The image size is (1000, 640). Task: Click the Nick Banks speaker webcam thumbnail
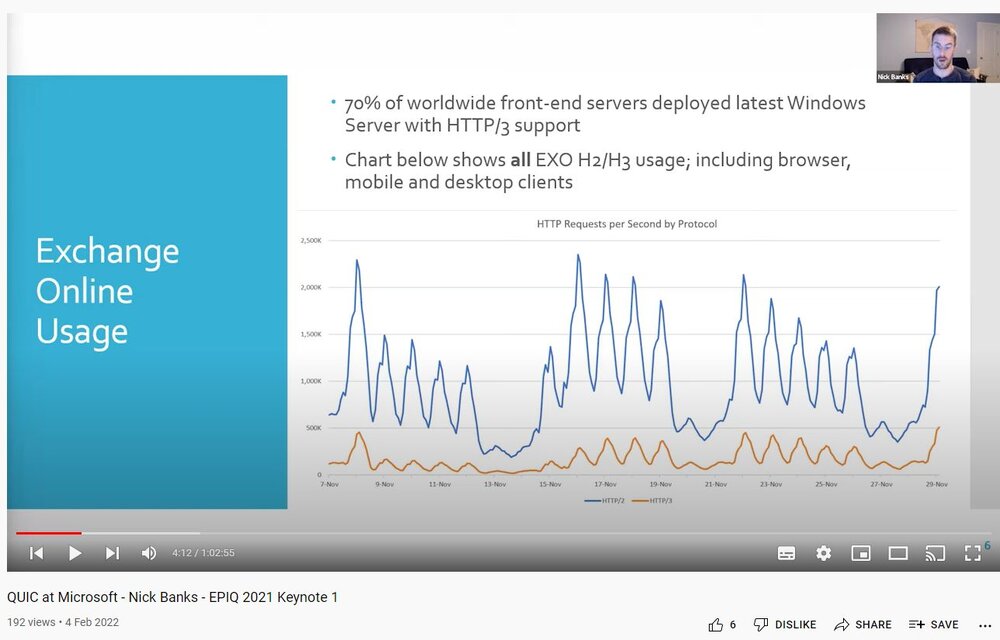coord(938,48)
